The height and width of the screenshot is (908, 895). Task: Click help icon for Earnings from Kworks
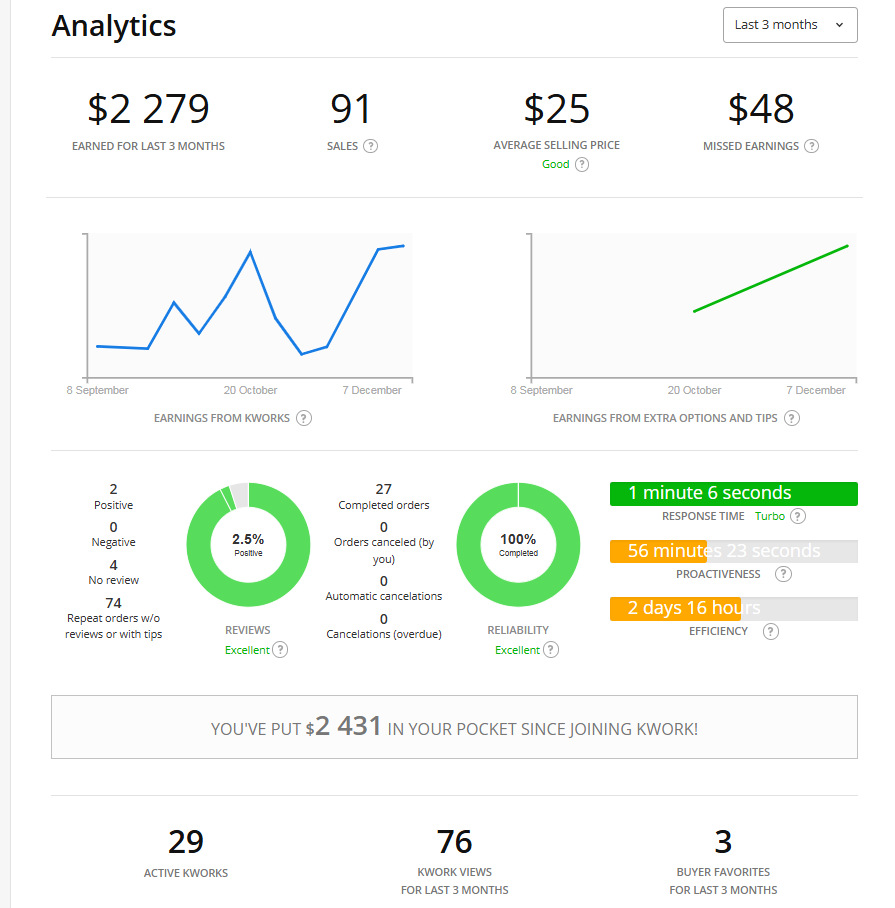[x=304, y=418]
